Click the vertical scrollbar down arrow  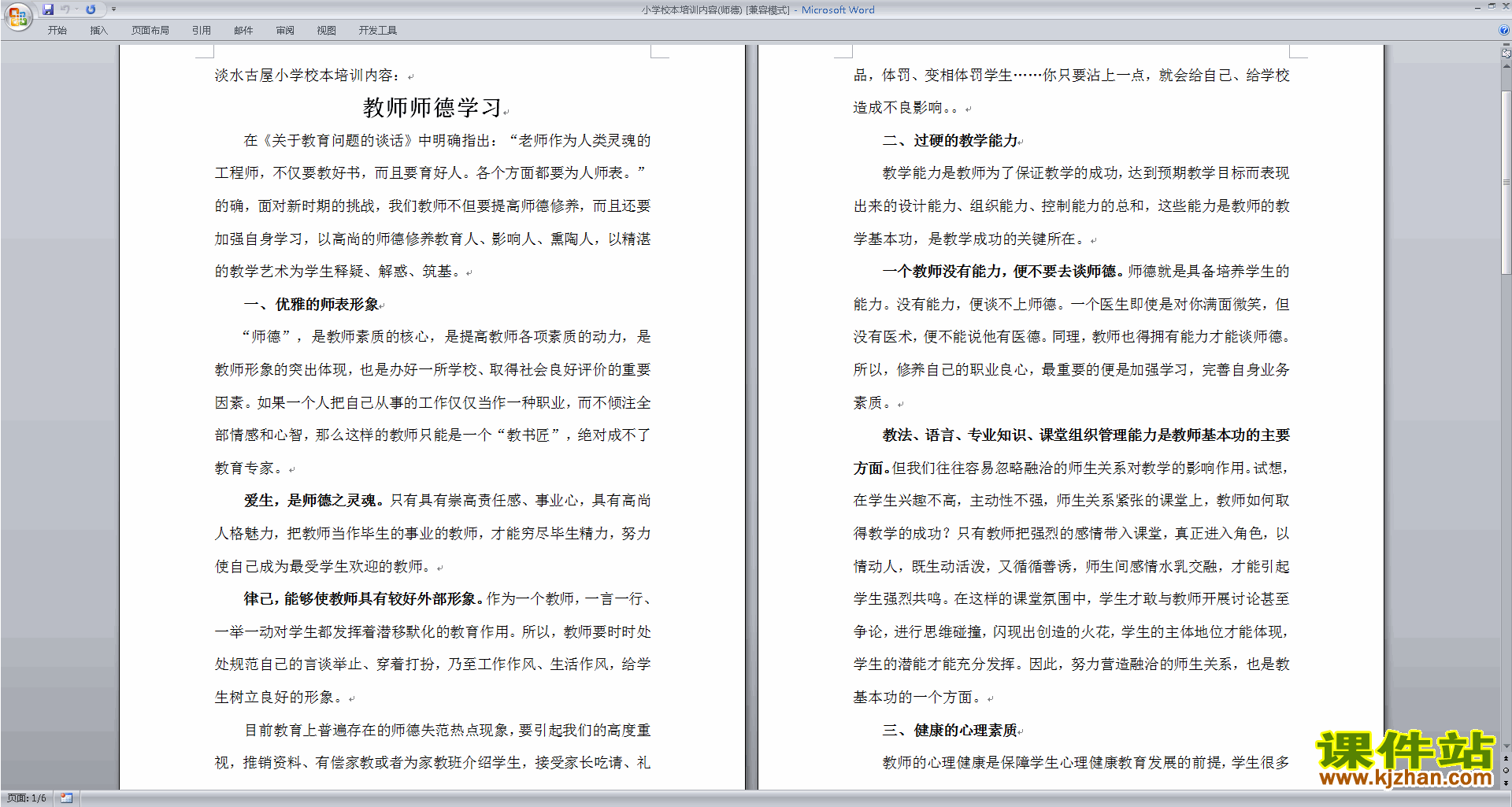[x=1506, y=746]
